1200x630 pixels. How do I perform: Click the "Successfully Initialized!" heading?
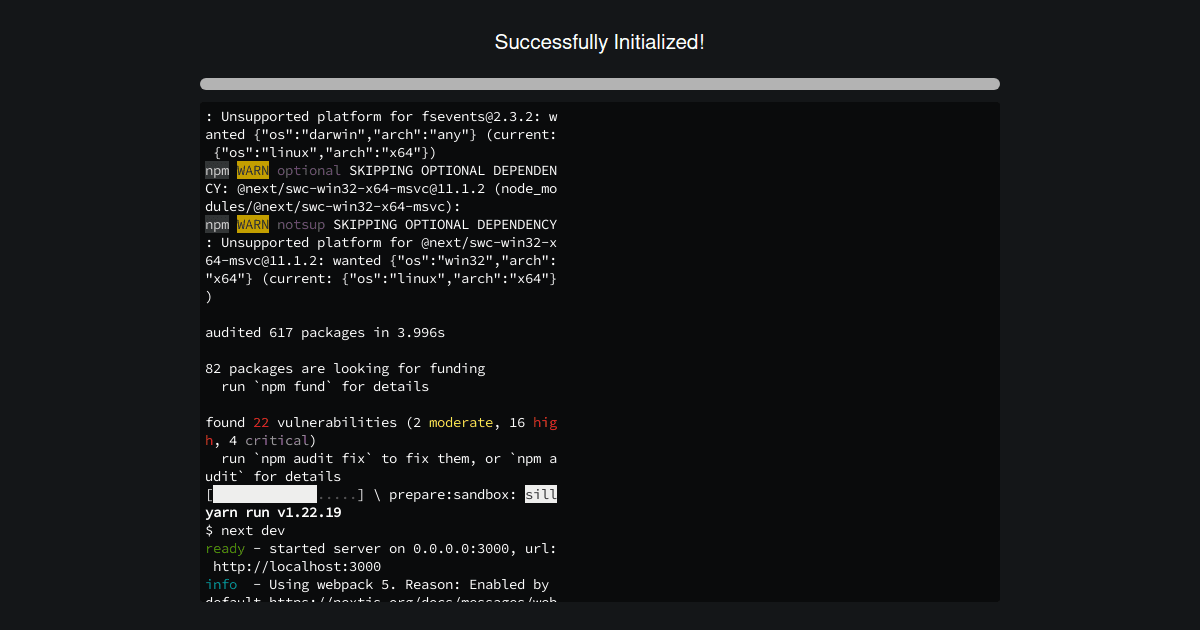[x=600, y=42]
